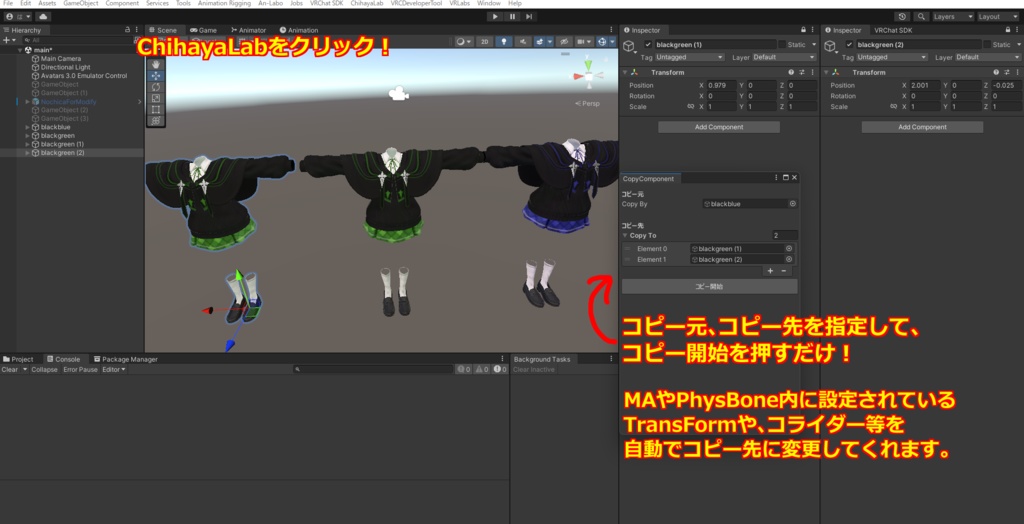1024x524 pixels.
Task: Click the コピー開始 button
Action: tap(709, 286)
